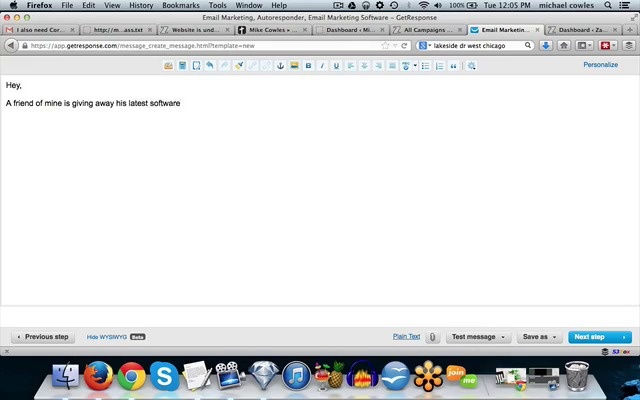Align text to the right
The width and height of the screenshot is (640, 400).
pyautogui.click(x=378, y=66)
